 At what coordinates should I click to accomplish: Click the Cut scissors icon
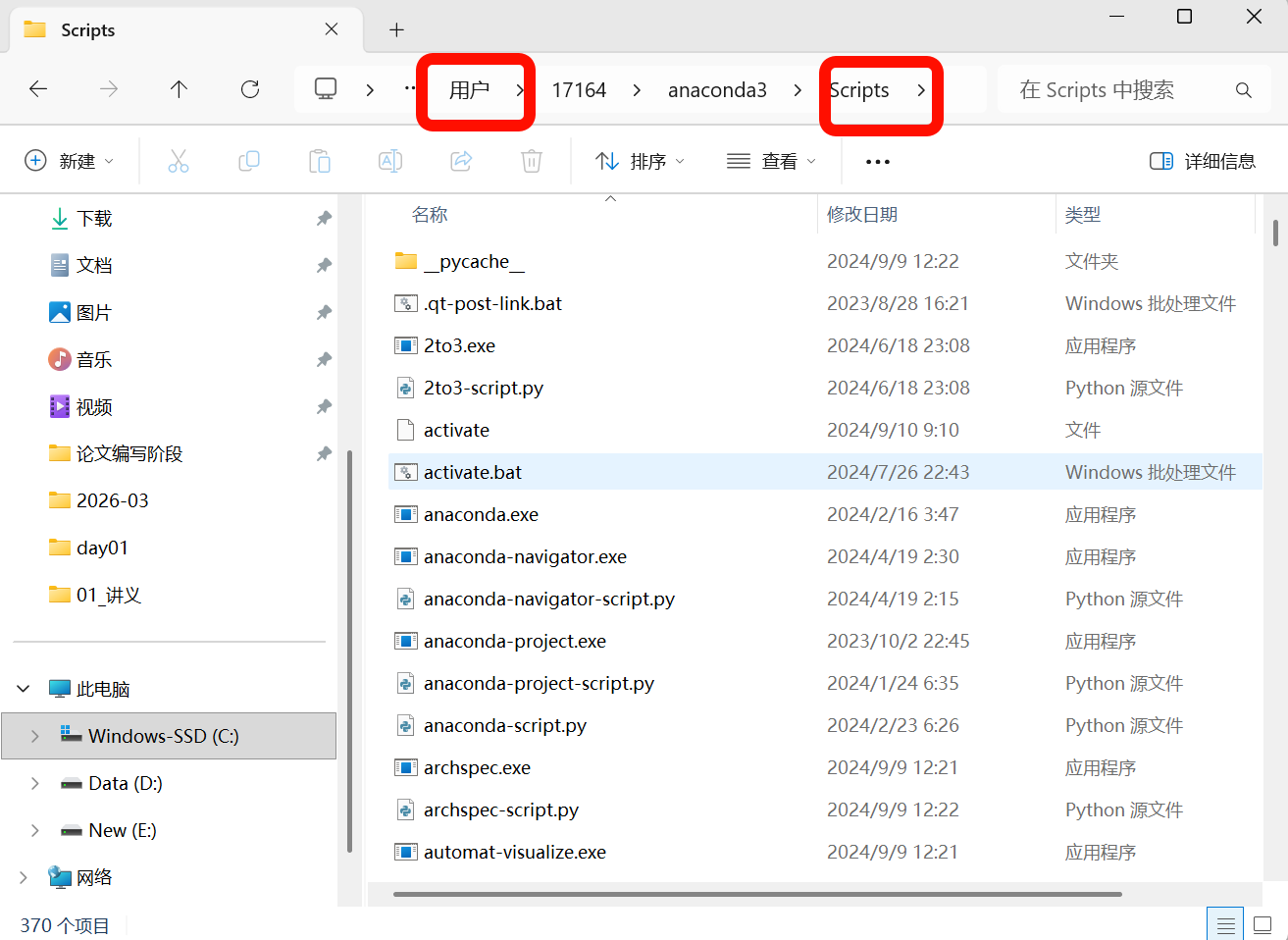[x=179, y=161]
